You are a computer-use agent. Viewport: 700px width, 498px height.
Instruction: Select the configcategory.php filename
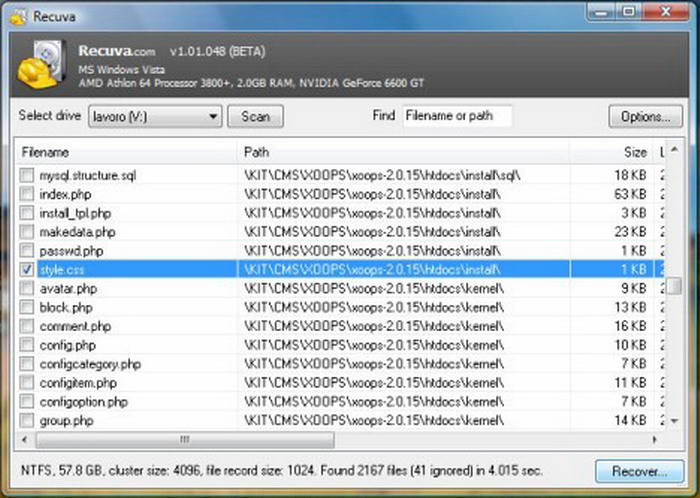point(90,364)
